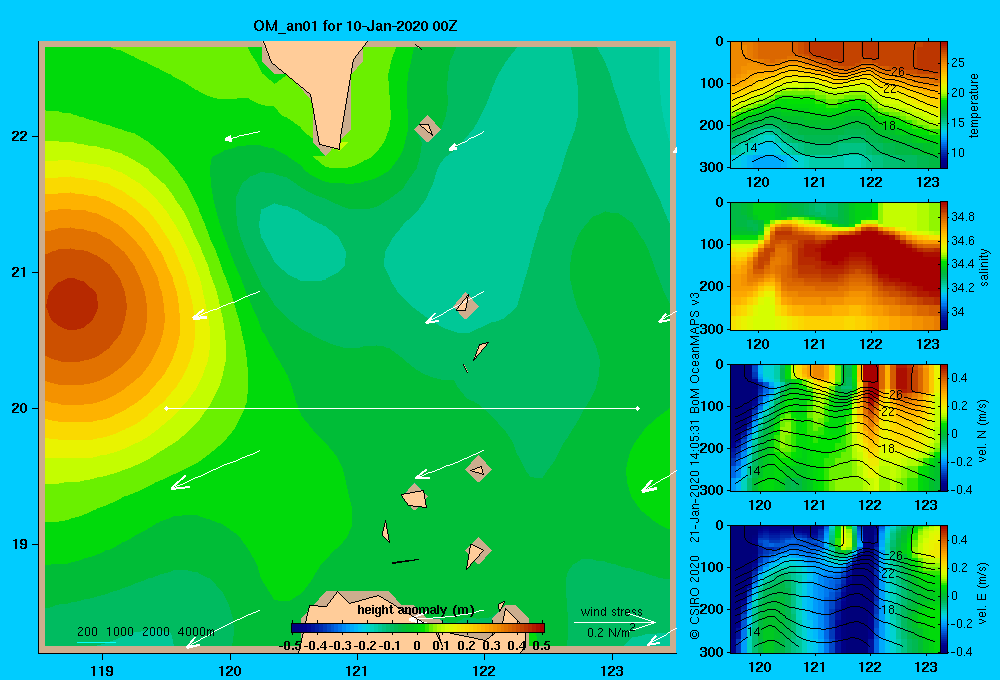The image size is (1000, 680).
Task: Click the vel. E color scale bar
Action: (x=944, y=589)
